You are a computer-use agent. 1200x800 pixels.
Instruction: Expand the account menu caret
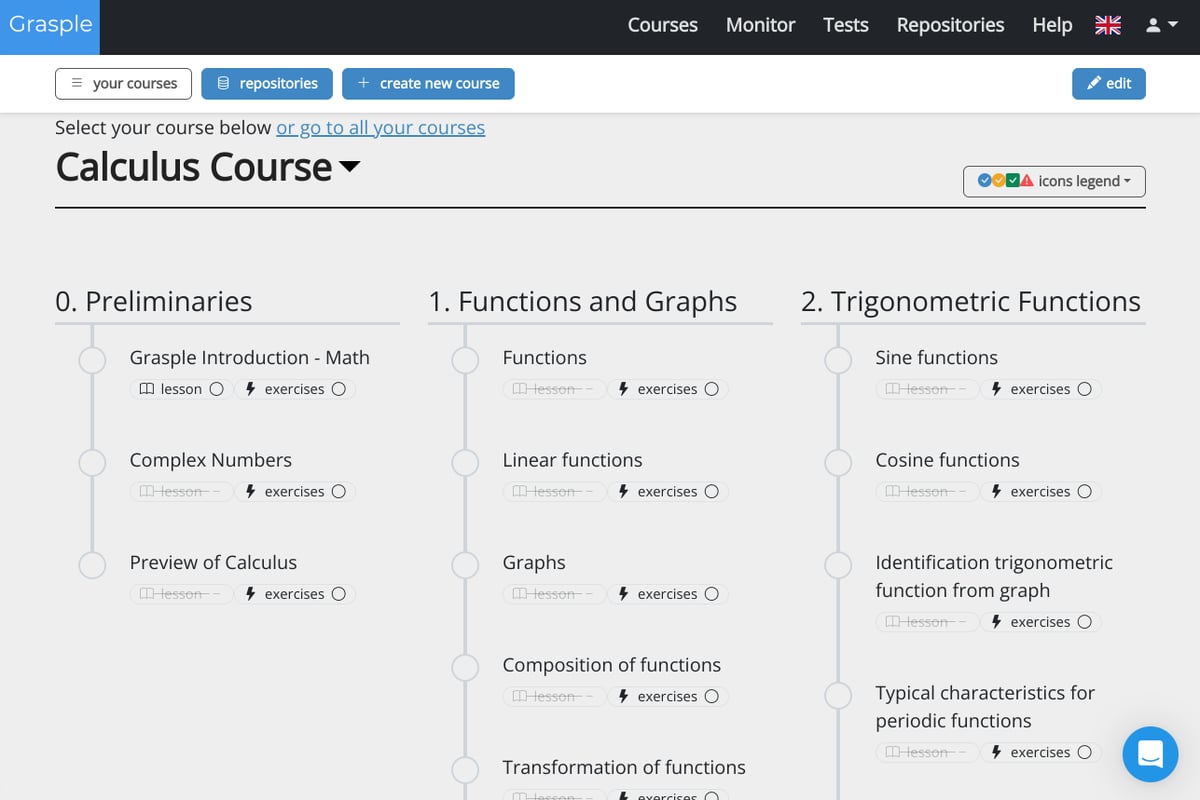click(1172, 26)
